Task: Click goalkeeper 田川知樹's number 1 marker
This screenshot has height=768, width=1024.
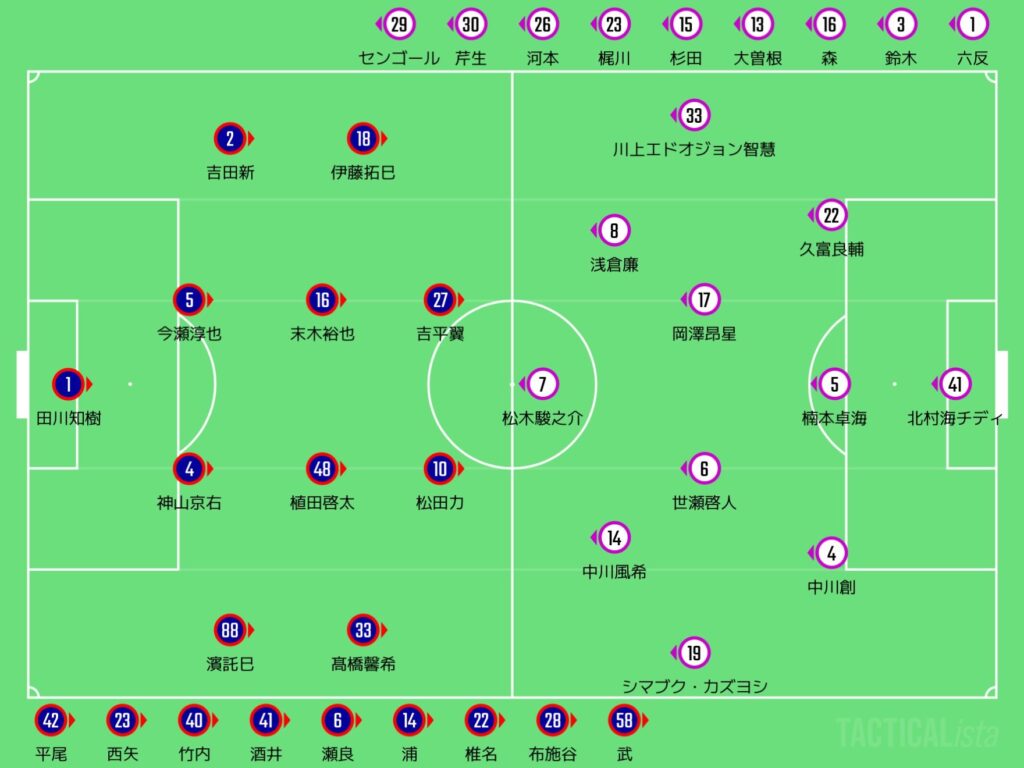Action: pos(69,384)
